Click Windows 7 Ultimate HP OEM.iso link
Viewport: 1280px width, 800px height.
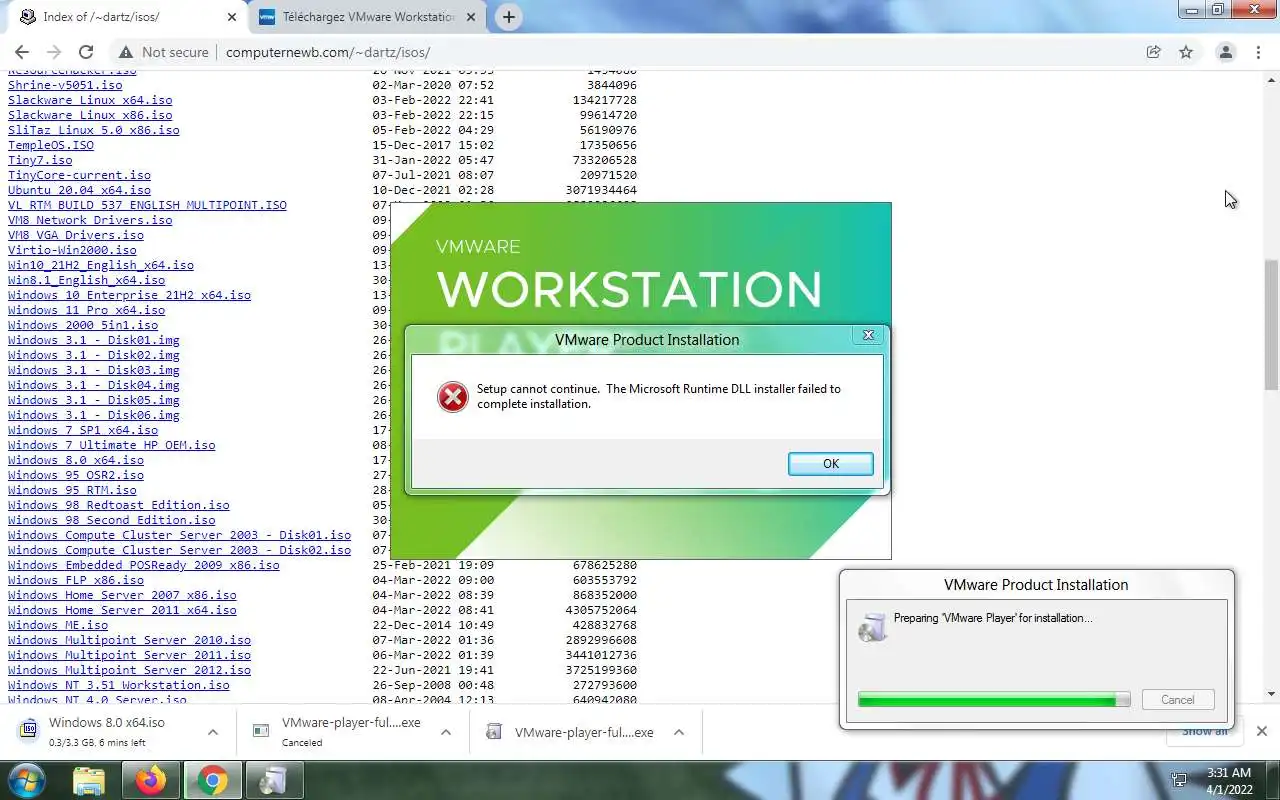click(112, 445)
